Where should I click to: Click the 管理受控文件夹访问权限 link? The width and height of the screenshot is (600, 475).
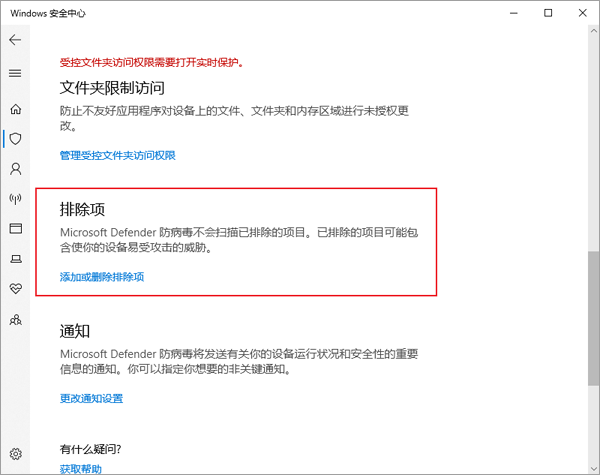[117, 155]
